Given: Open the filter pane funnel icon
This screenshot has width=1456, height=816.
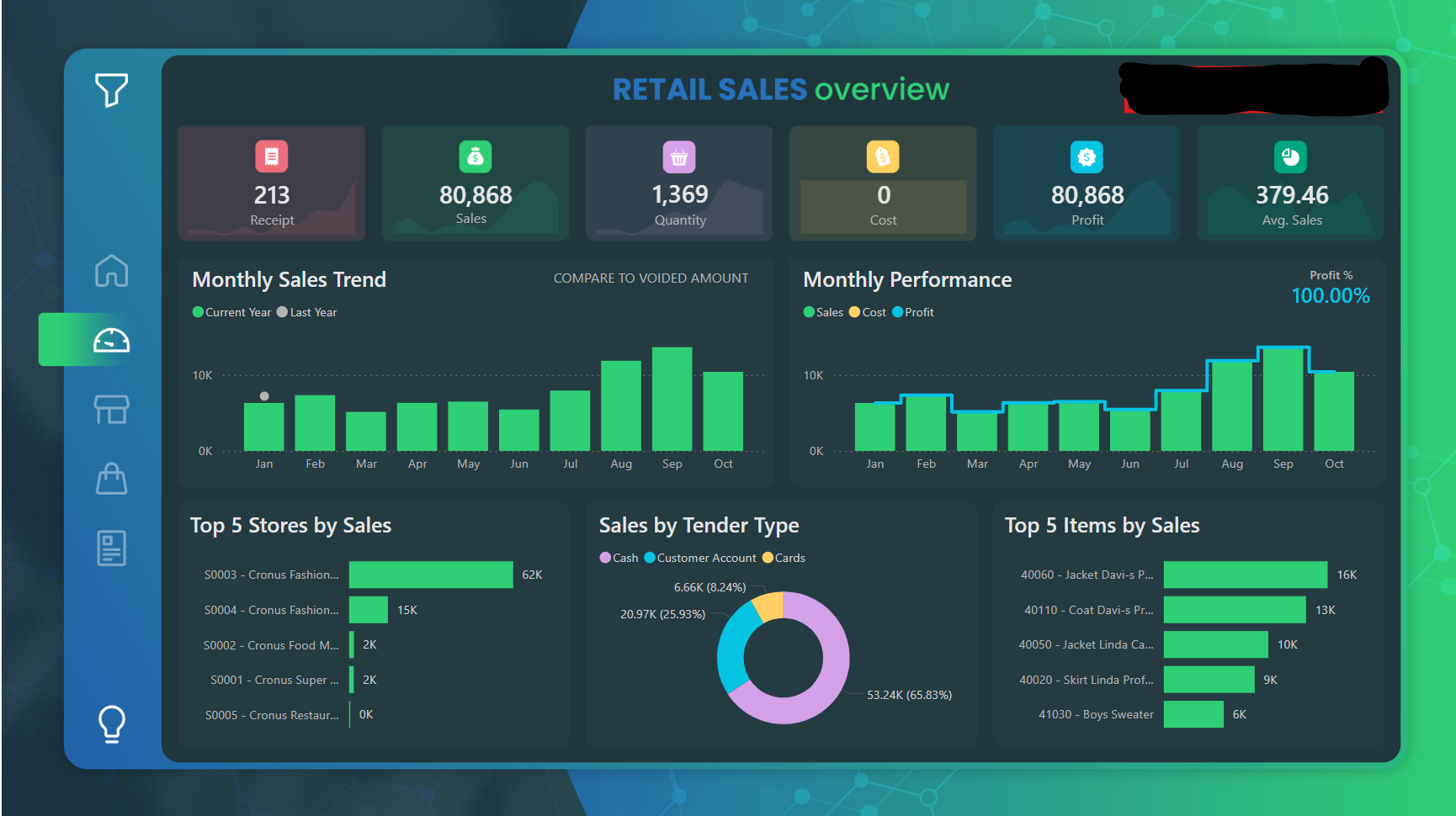Looking at the screenshot, I should (x=111, y=89).
